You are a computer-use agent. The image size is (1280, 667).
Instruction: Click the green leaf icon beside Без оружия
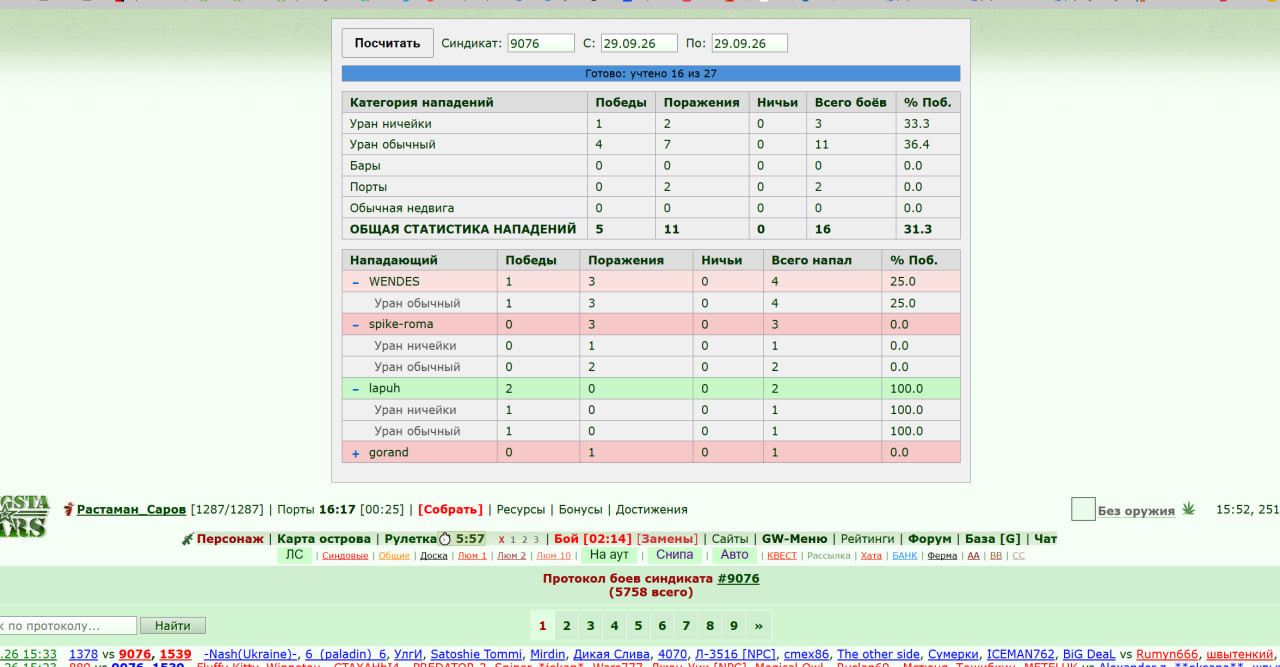1188,509
